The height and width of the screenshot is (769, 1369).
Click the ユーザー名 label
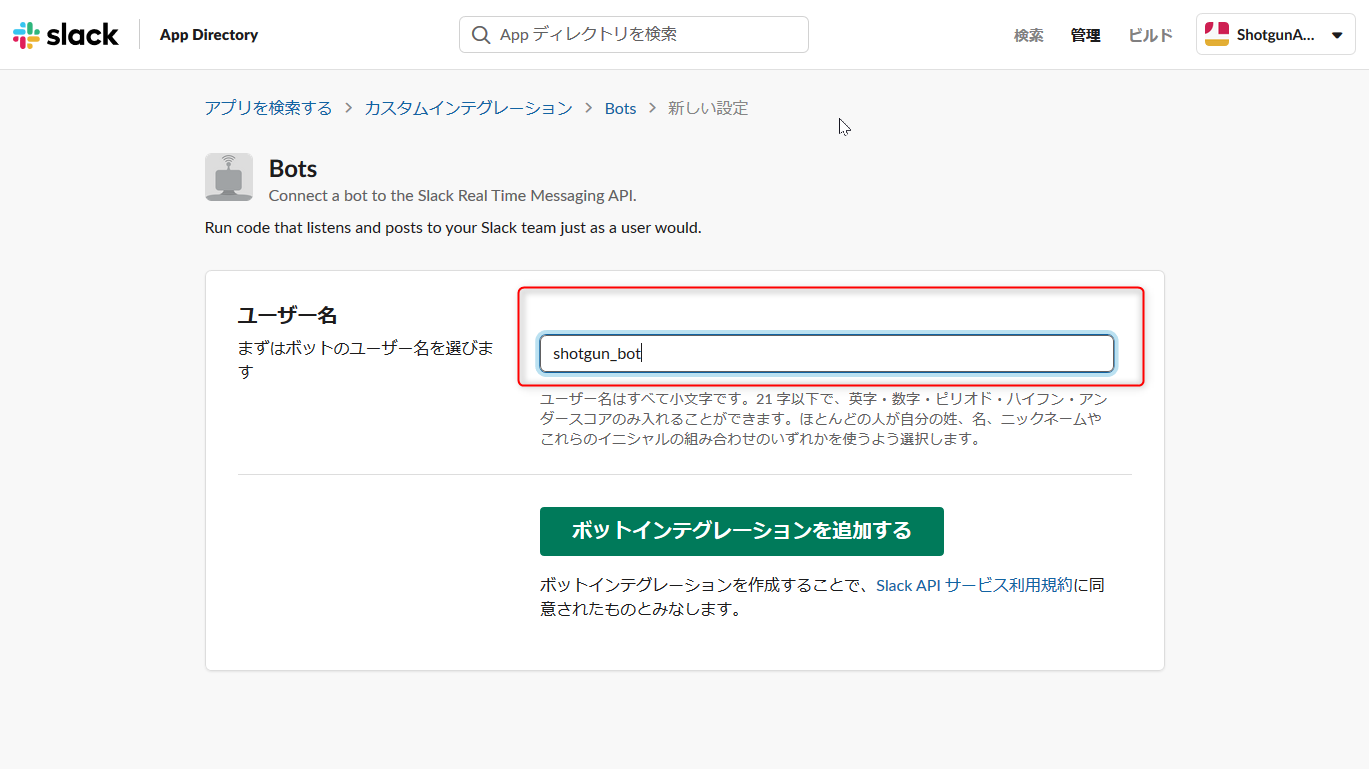point(287,315)
